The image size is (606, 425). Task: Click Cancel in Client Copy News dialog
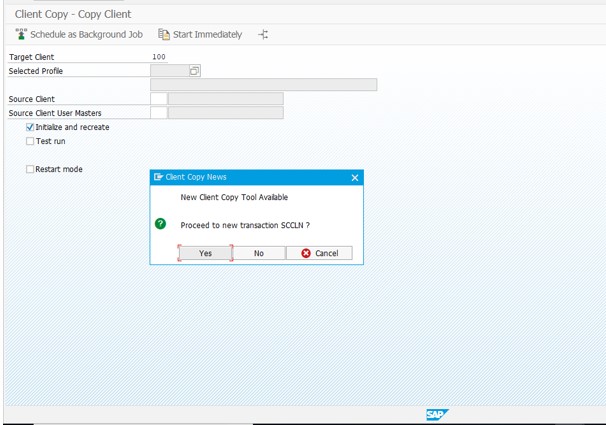(x=319, y=253)
